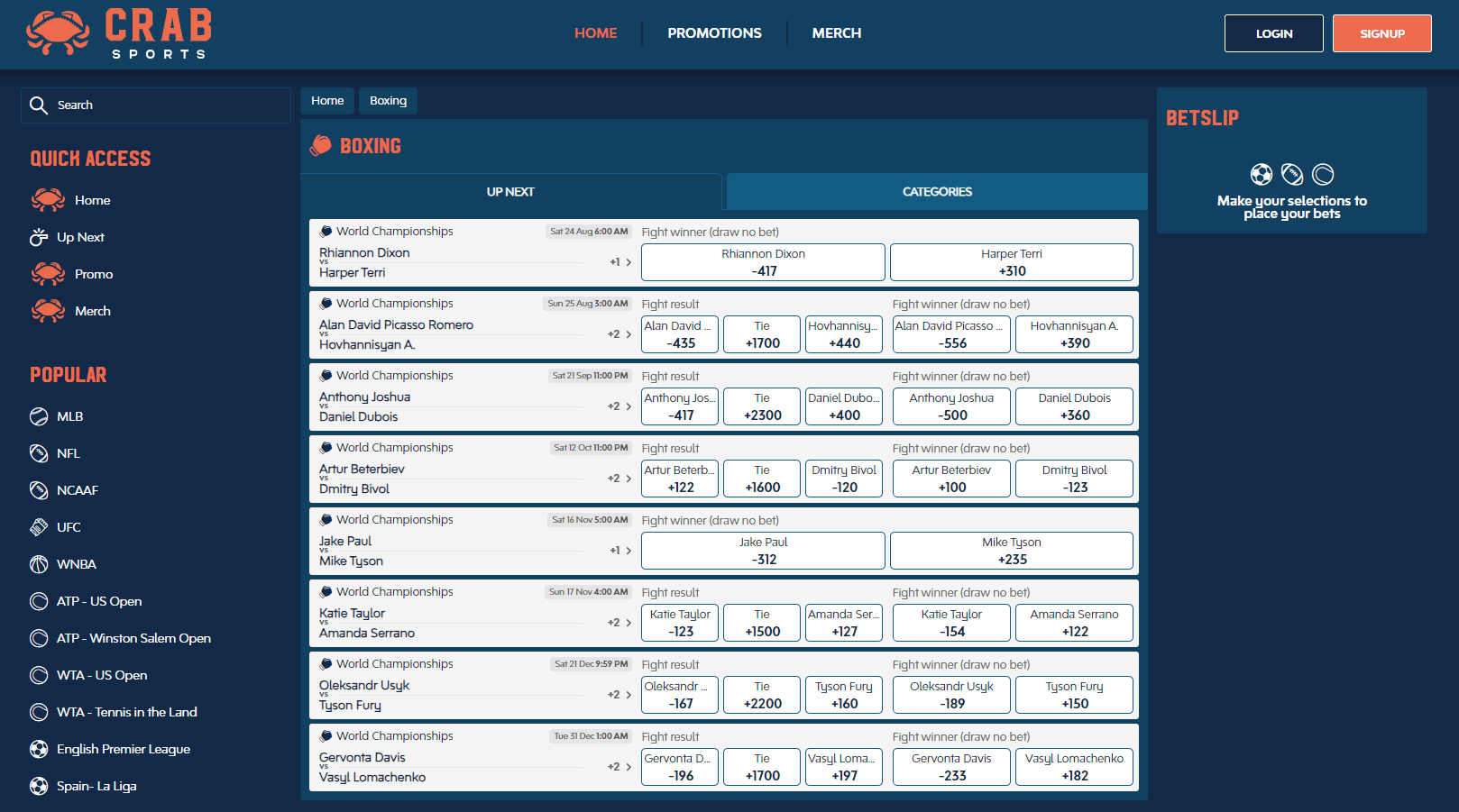The height and width of the screenshot is (812, 1459).
Task: Click the football icon in Betslip
Action: (1292, 174)
